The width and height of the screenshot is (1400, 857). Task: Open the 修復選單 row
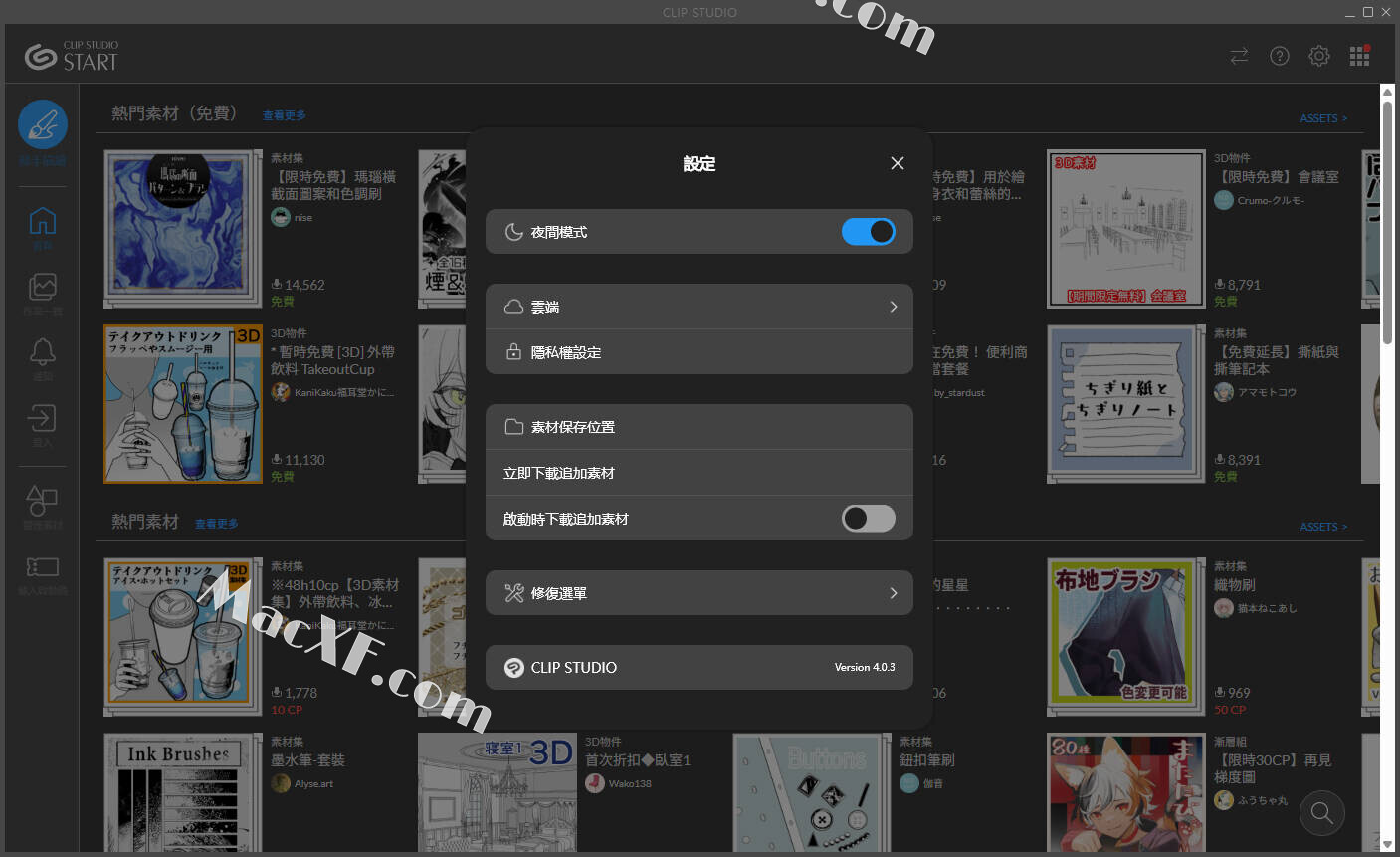tap(700, 593)
